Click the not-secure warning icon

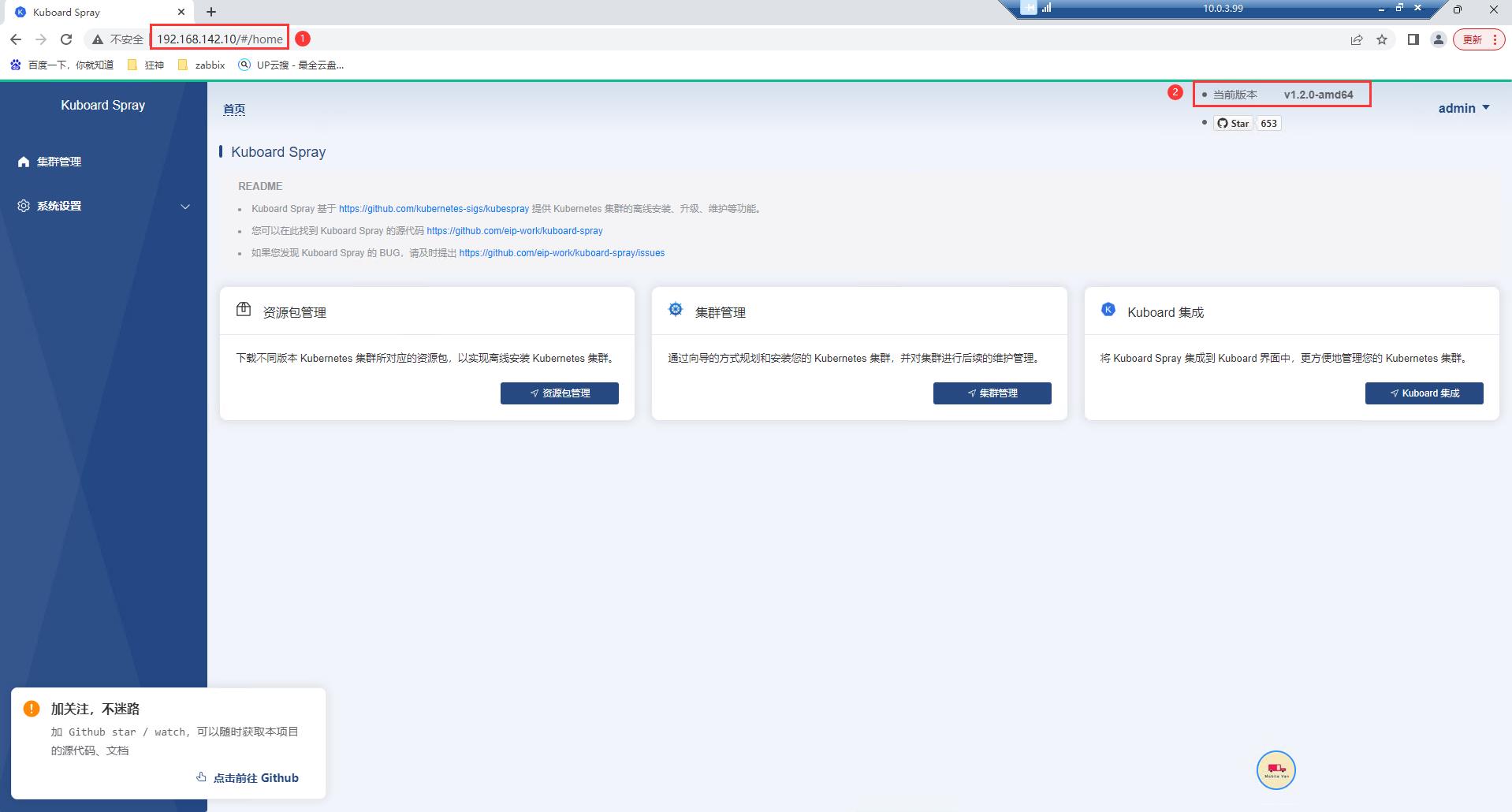[98, 39]
